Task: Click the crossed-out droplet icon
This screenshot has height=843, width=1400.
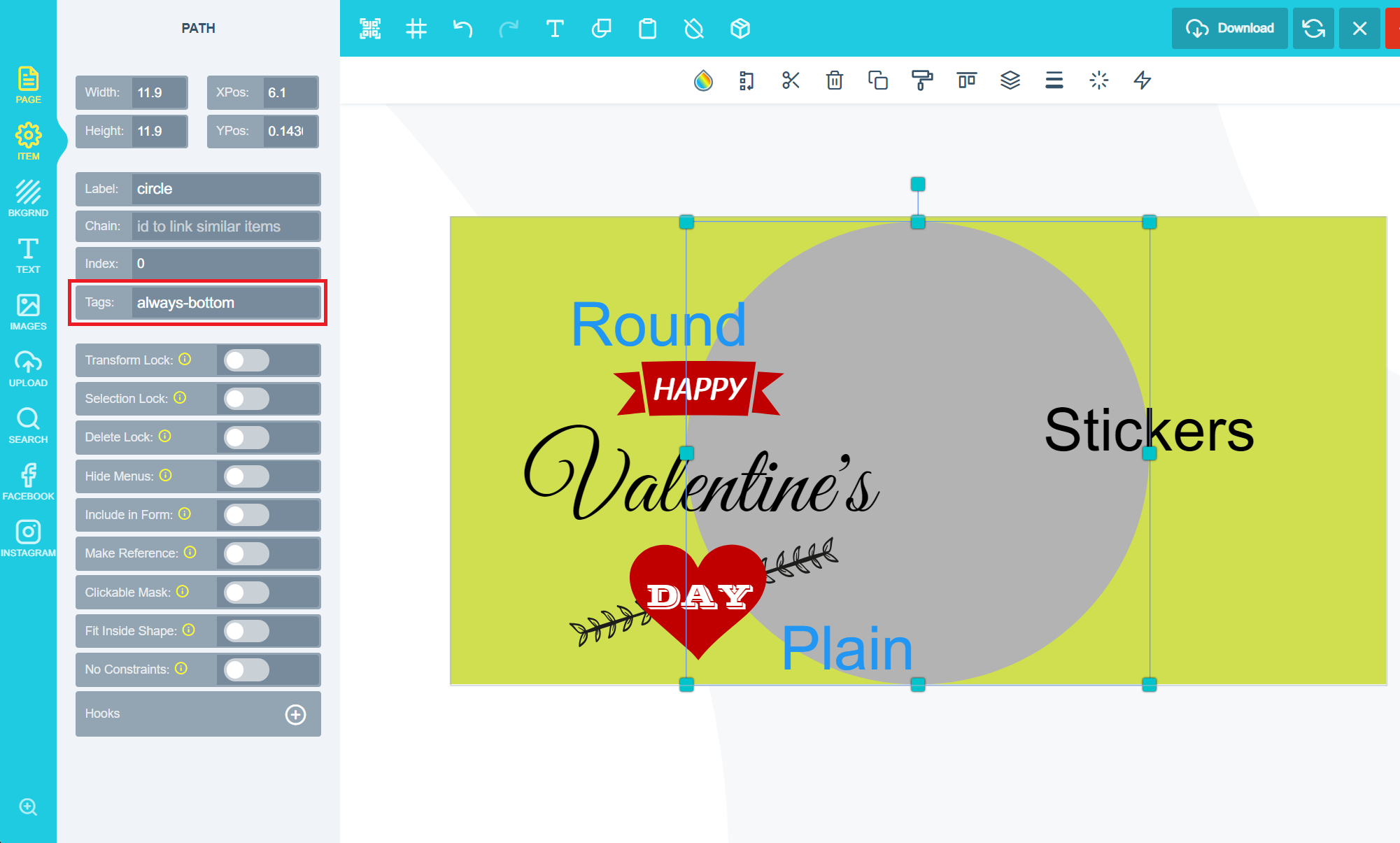Action: pos(693,29)
